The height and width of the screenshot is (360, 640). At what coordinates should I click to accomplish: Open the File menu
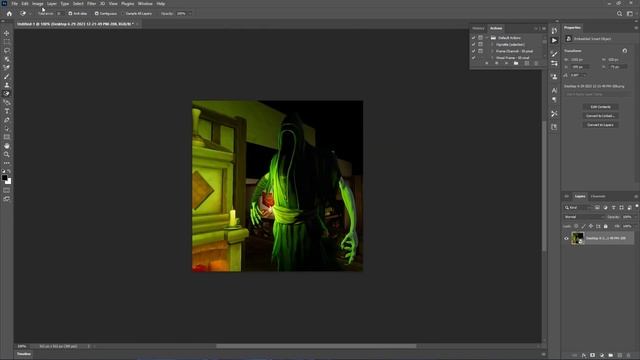pos(14,4)
